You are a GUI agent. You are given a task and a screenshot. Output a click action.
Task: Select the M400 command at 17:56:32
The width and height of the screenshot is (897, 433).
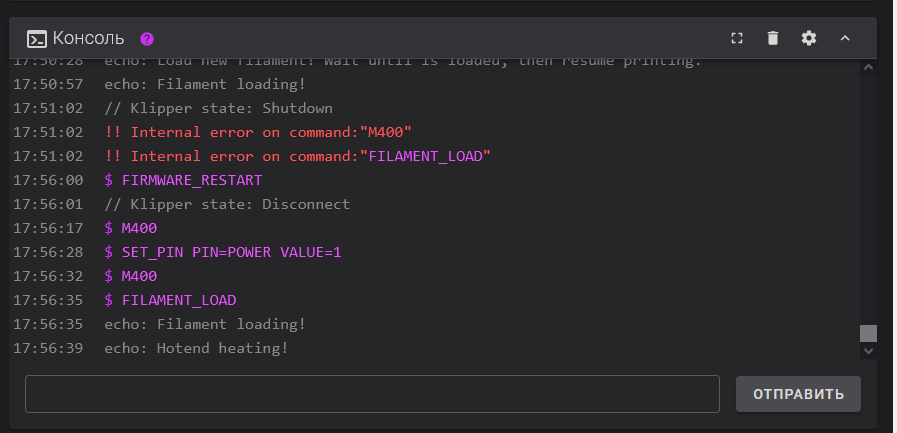pos(131,276)
